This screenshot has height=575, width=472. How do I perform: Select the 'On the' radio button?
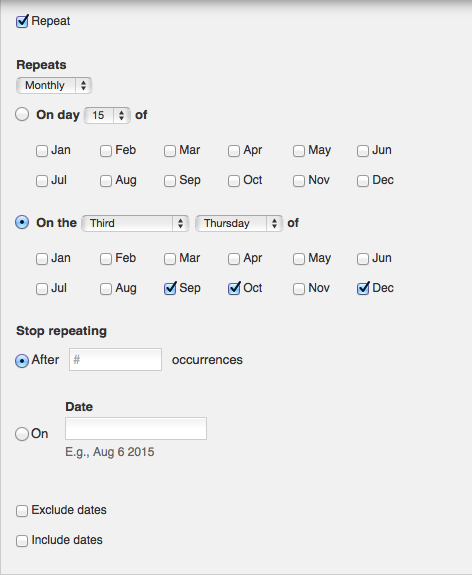tap(22, 222)
